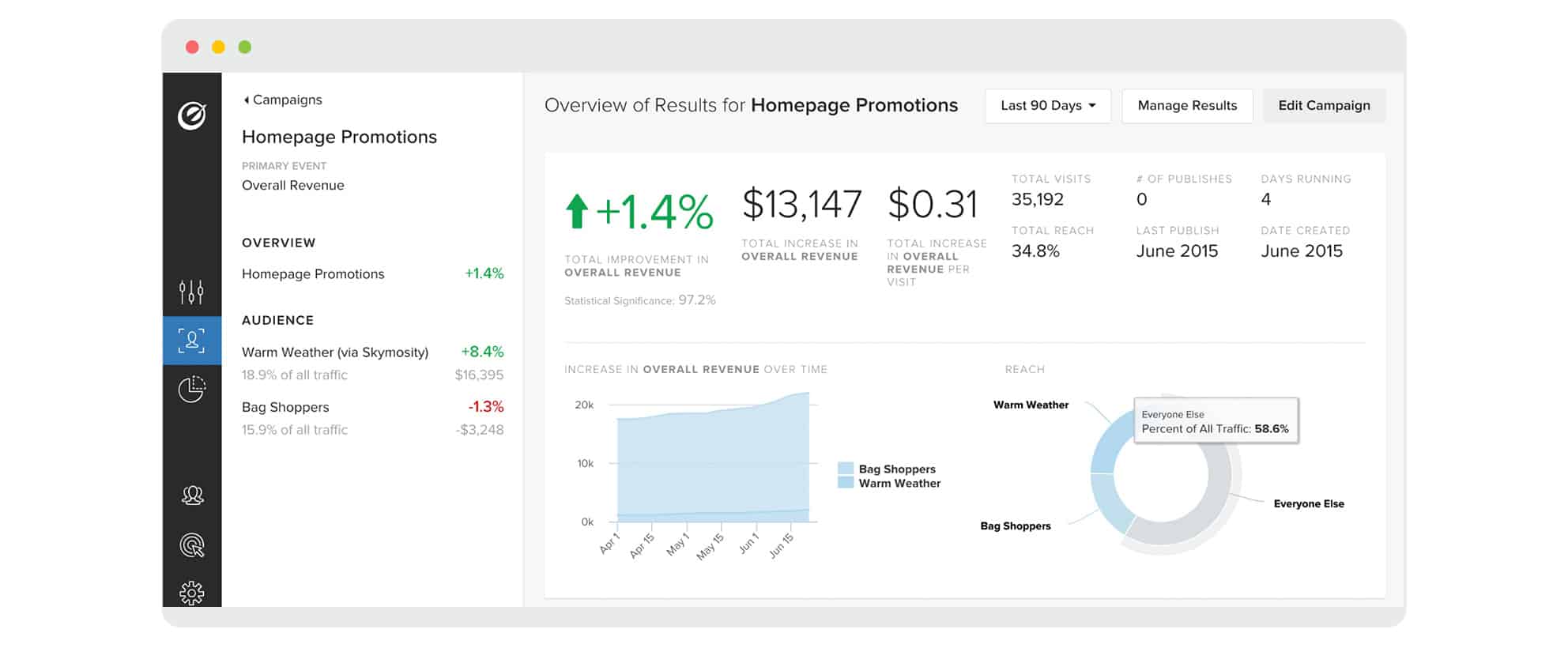Open the pie chart reports icon
1568x648 pixels.
(191, 389)
